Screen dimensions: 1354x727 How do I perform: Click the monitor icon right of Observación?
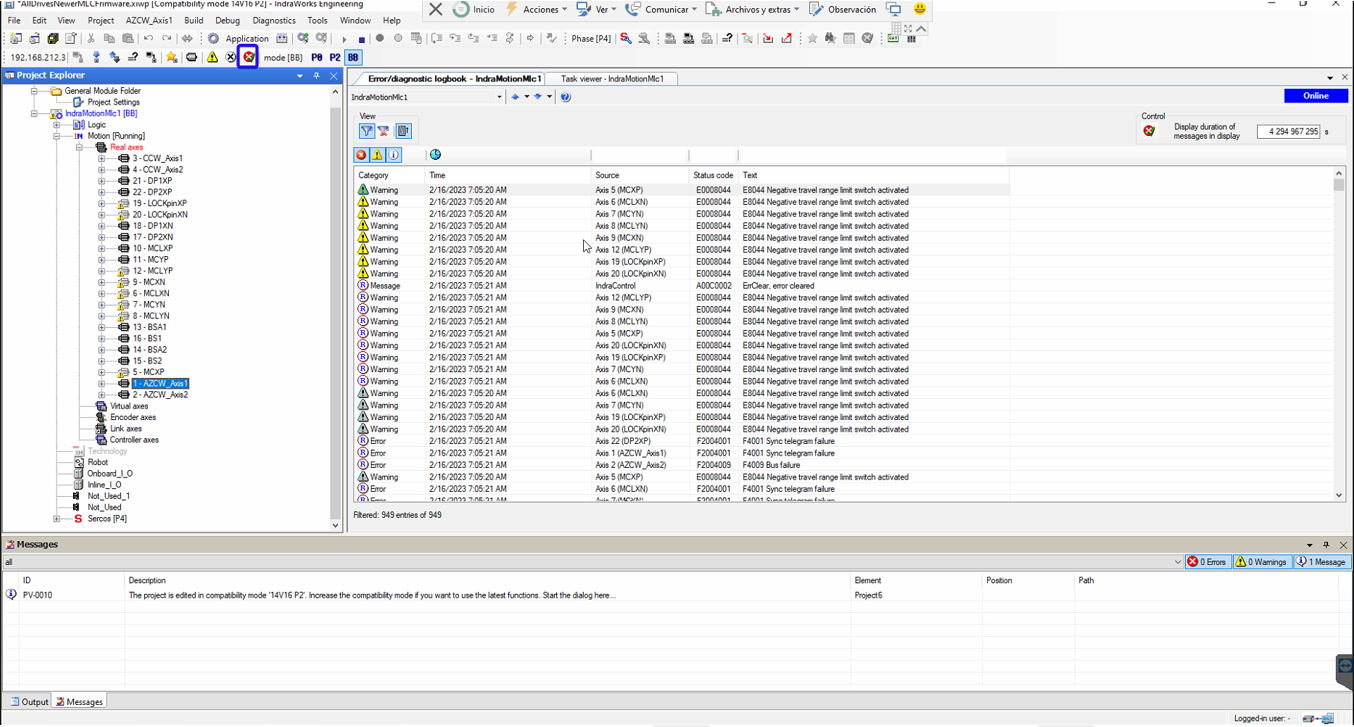click(894, 9)
